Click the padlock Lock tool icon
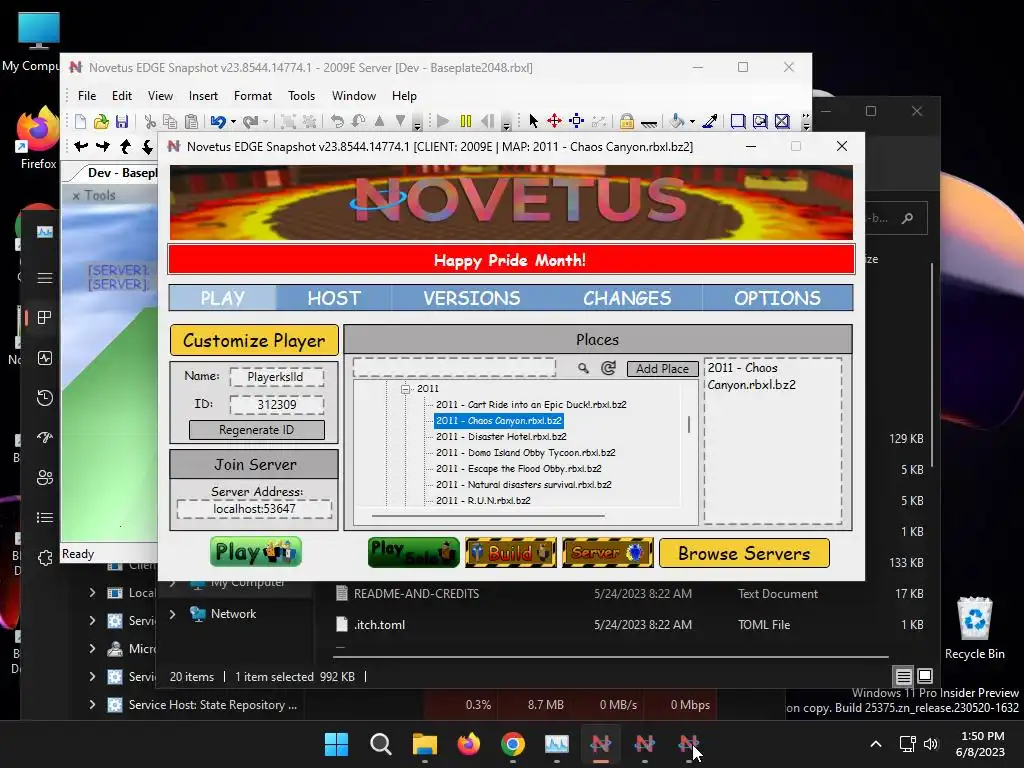The height and width of the screenshot is (768, 1024). click(627, 121)
